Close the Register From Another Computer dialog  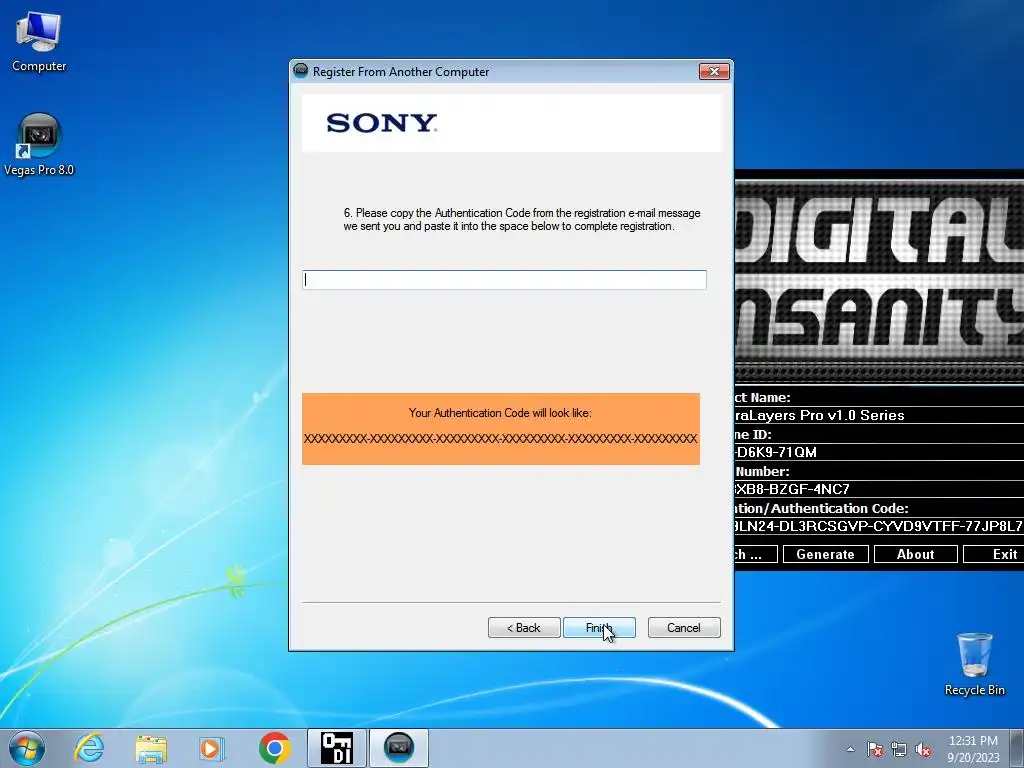coord(714,71)
